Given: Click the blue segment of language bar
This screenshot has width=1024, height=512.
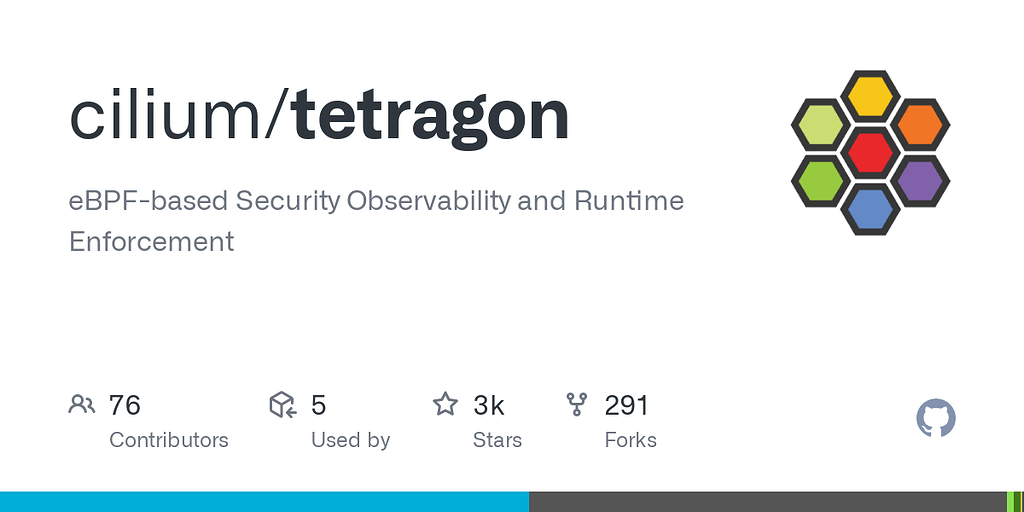Looking at the screenshot, I should point(264,502).
